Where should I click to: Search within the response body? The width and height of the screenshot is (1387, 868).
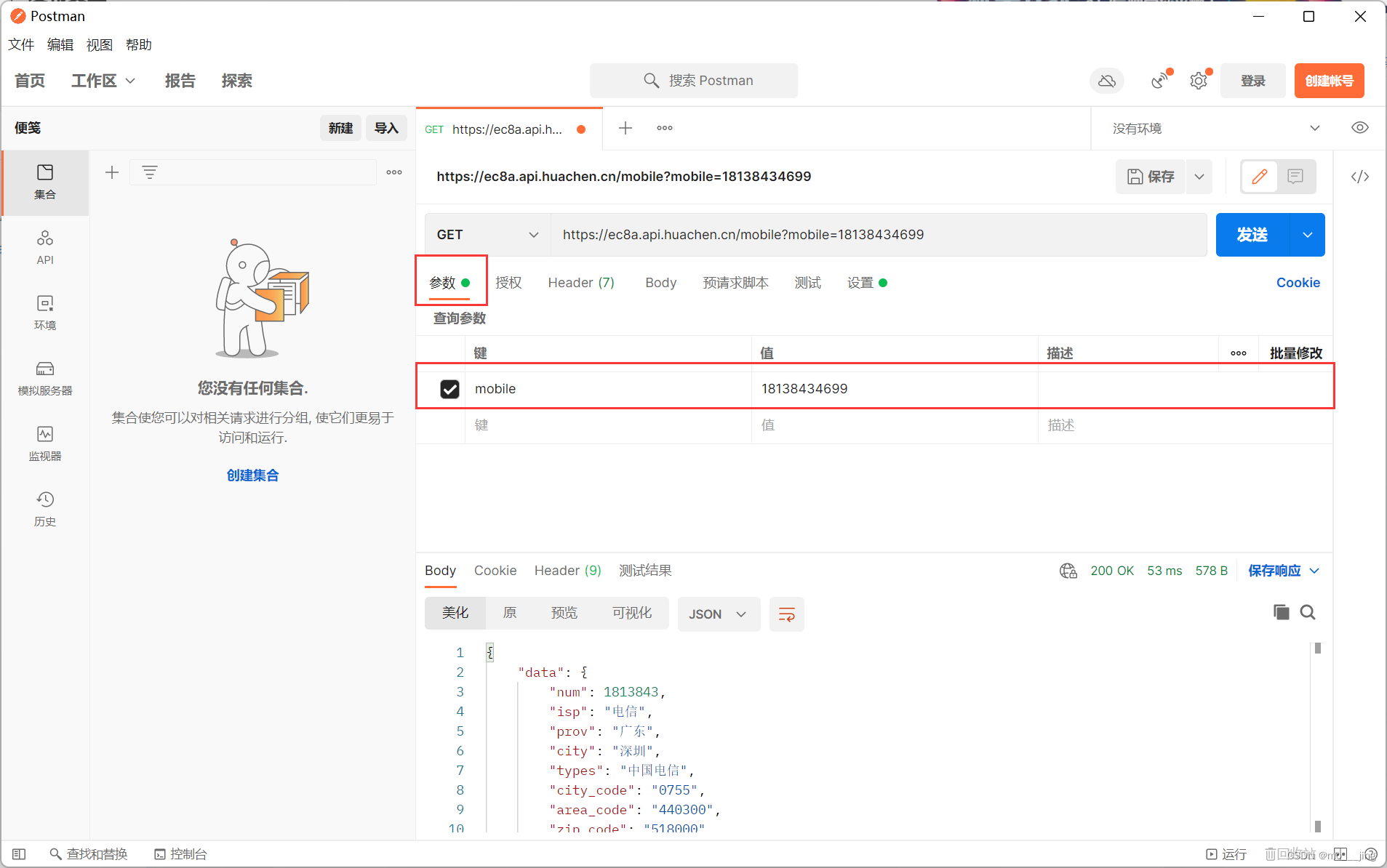point(1308,612)
